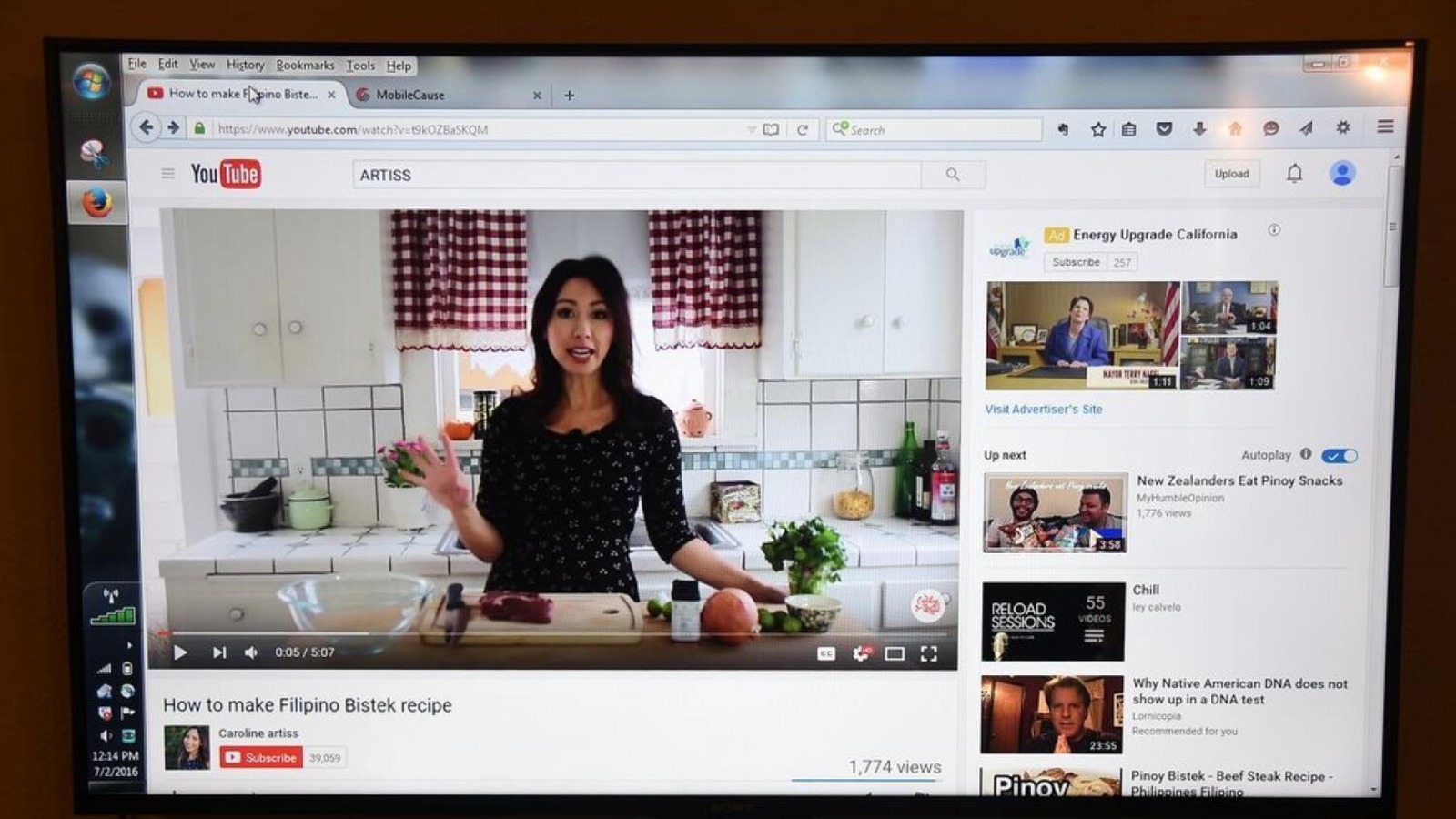The height and width of the screenshot is (819, 1456).
Task: Open Pinoy Bistek Beef Steak Recipe video
Action: coord(1231,783)
